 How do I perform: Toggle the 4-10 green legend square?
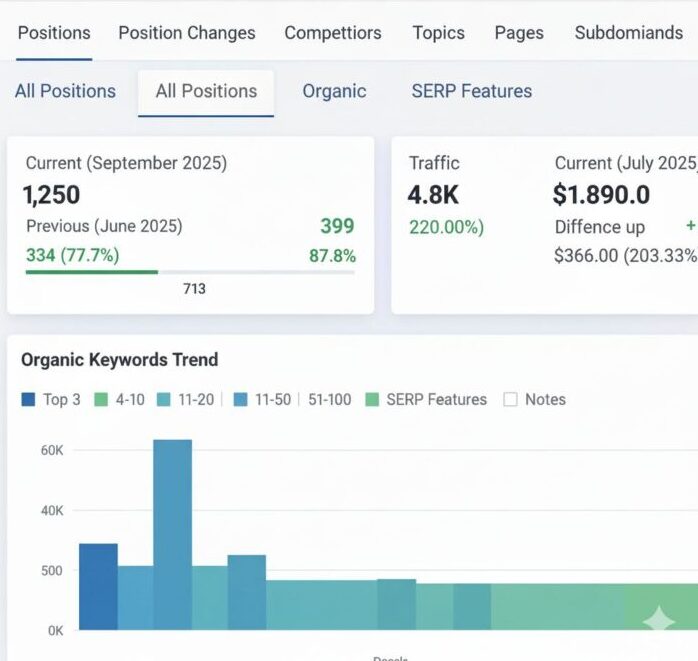click(x=101, y=399)
